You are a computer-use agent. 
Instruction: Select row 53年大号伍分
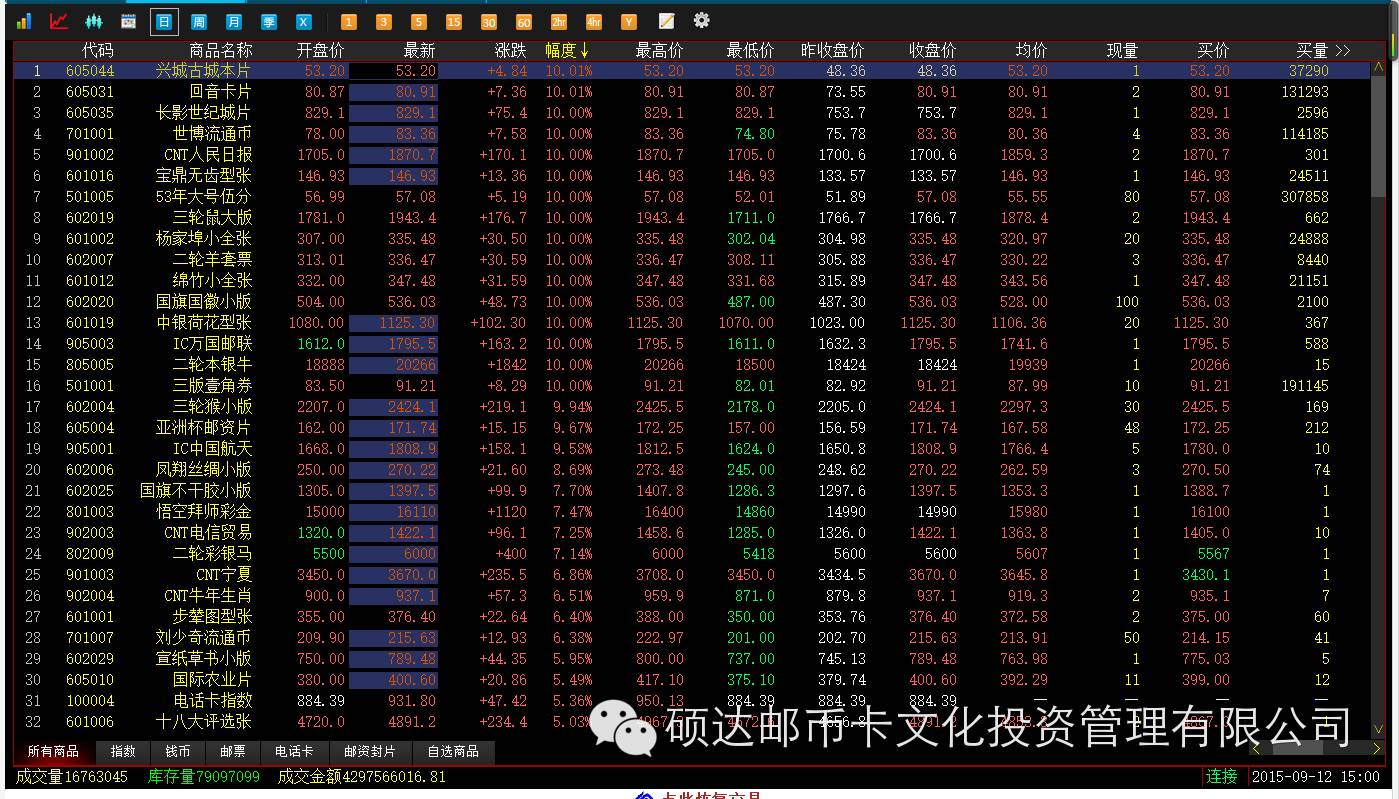691,197
